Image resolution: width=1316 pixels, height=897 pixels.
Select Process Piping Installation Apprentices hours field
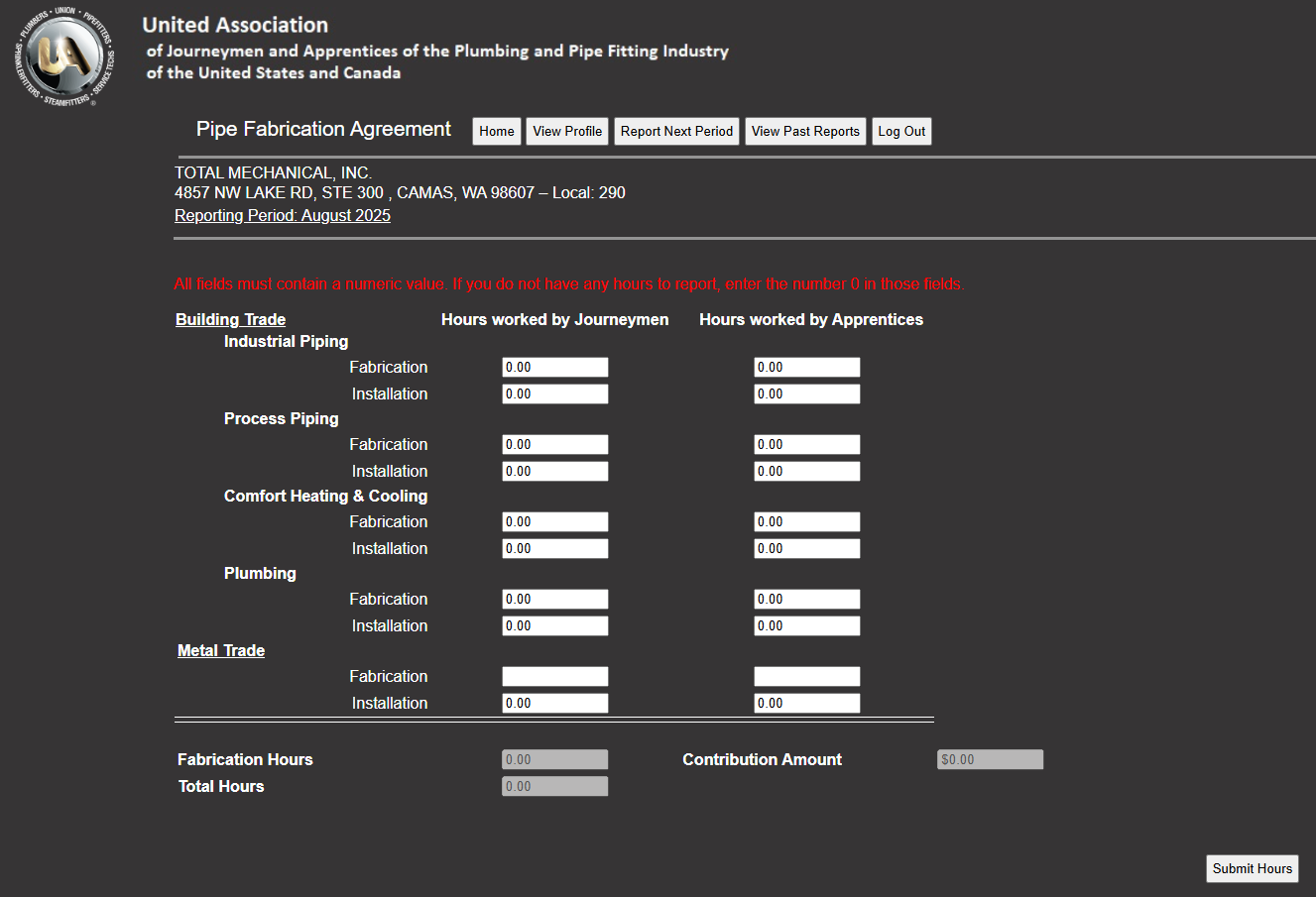807,471
